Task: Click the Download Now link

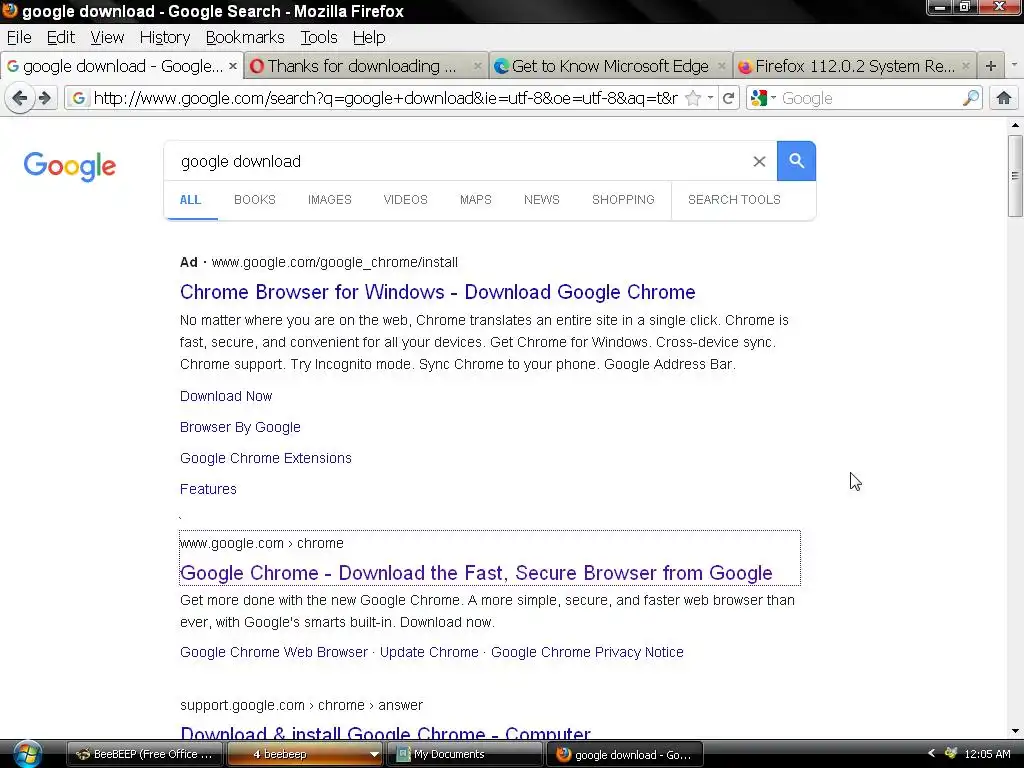Action: point(226,396)
